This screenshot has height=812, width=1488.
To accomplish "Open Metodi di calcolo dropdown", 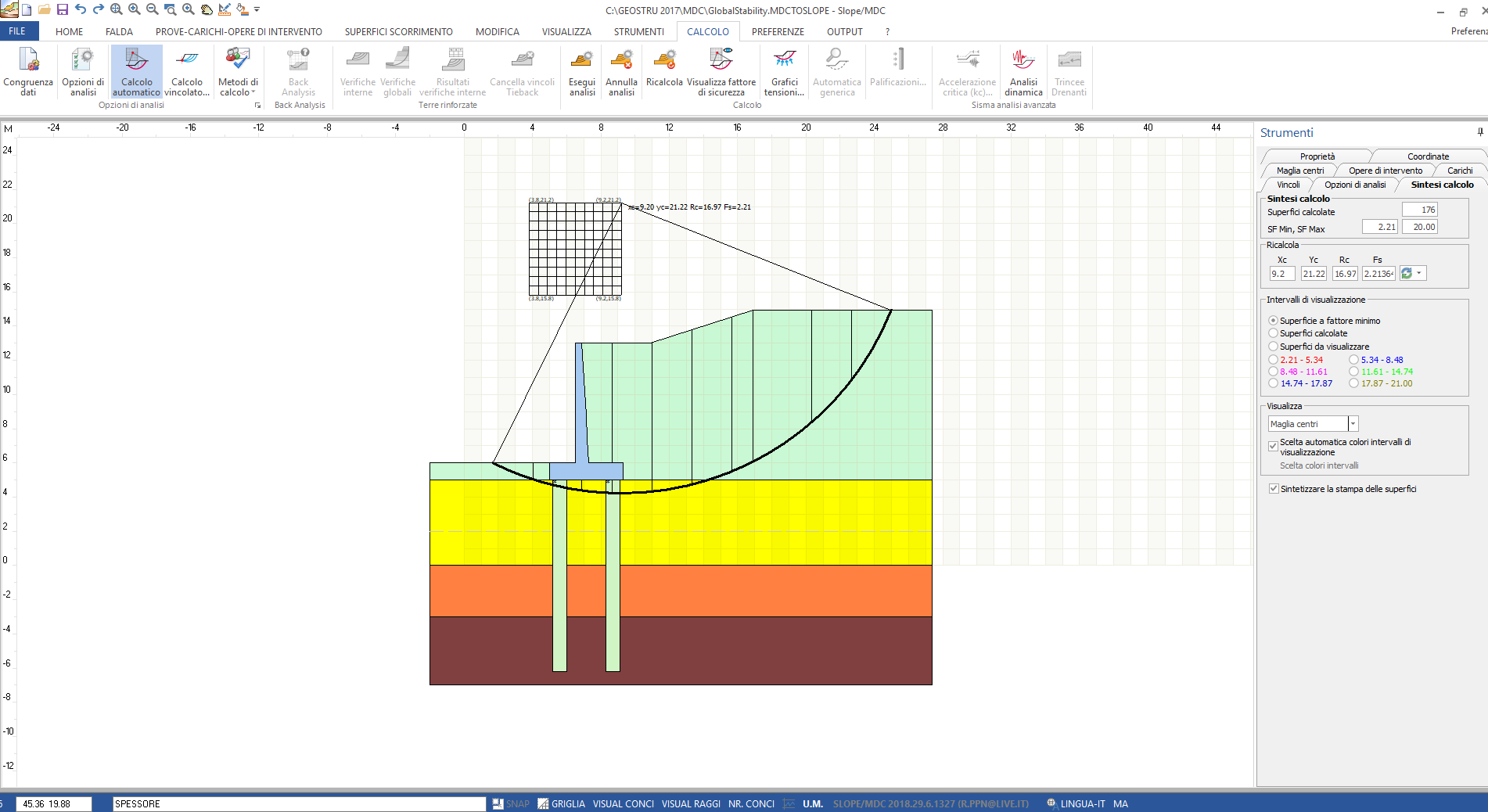I will pyautogui.click(x=238, y=72).
